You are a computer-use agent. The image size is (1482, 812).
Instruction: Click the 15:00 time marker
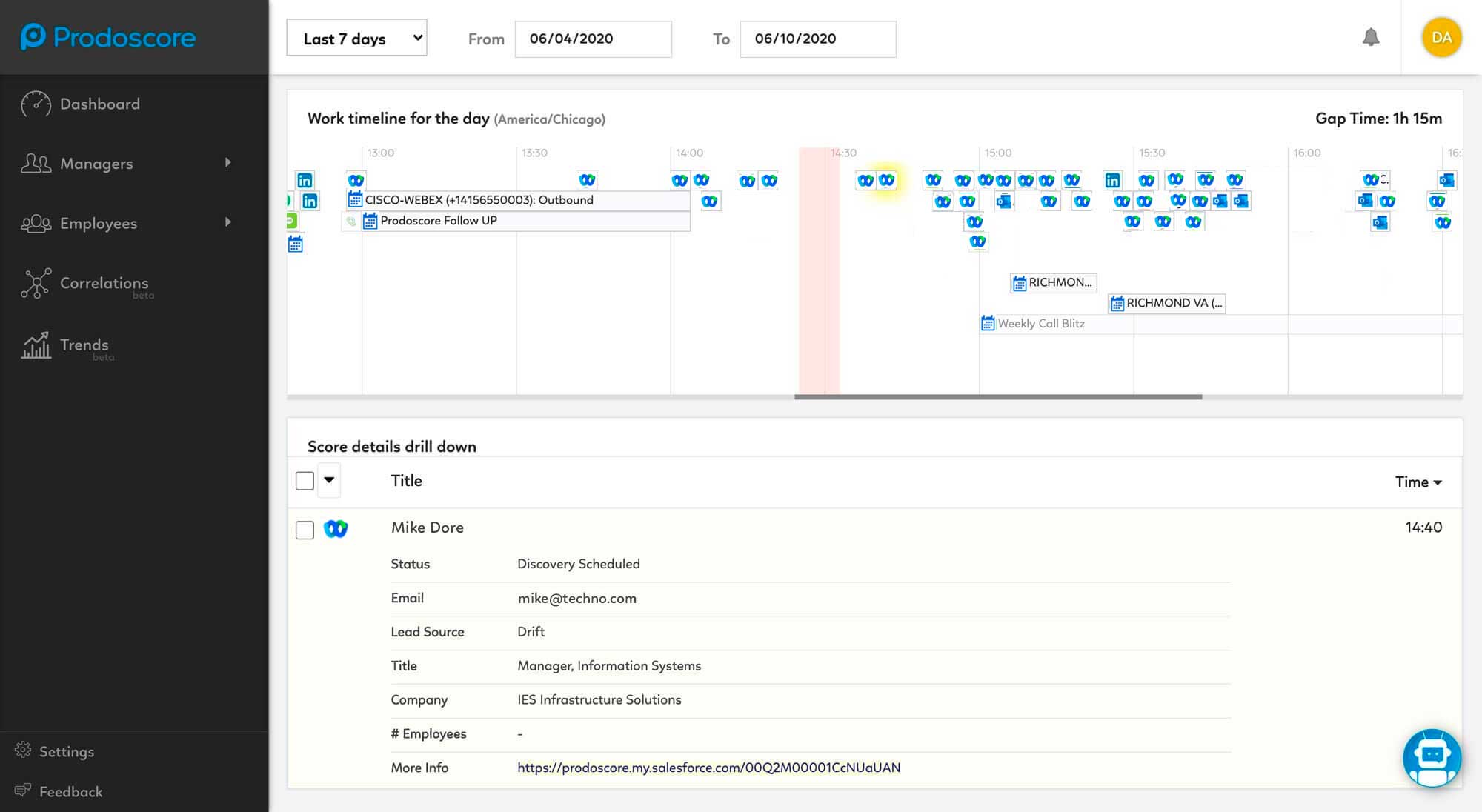click(x=997, y=153)
